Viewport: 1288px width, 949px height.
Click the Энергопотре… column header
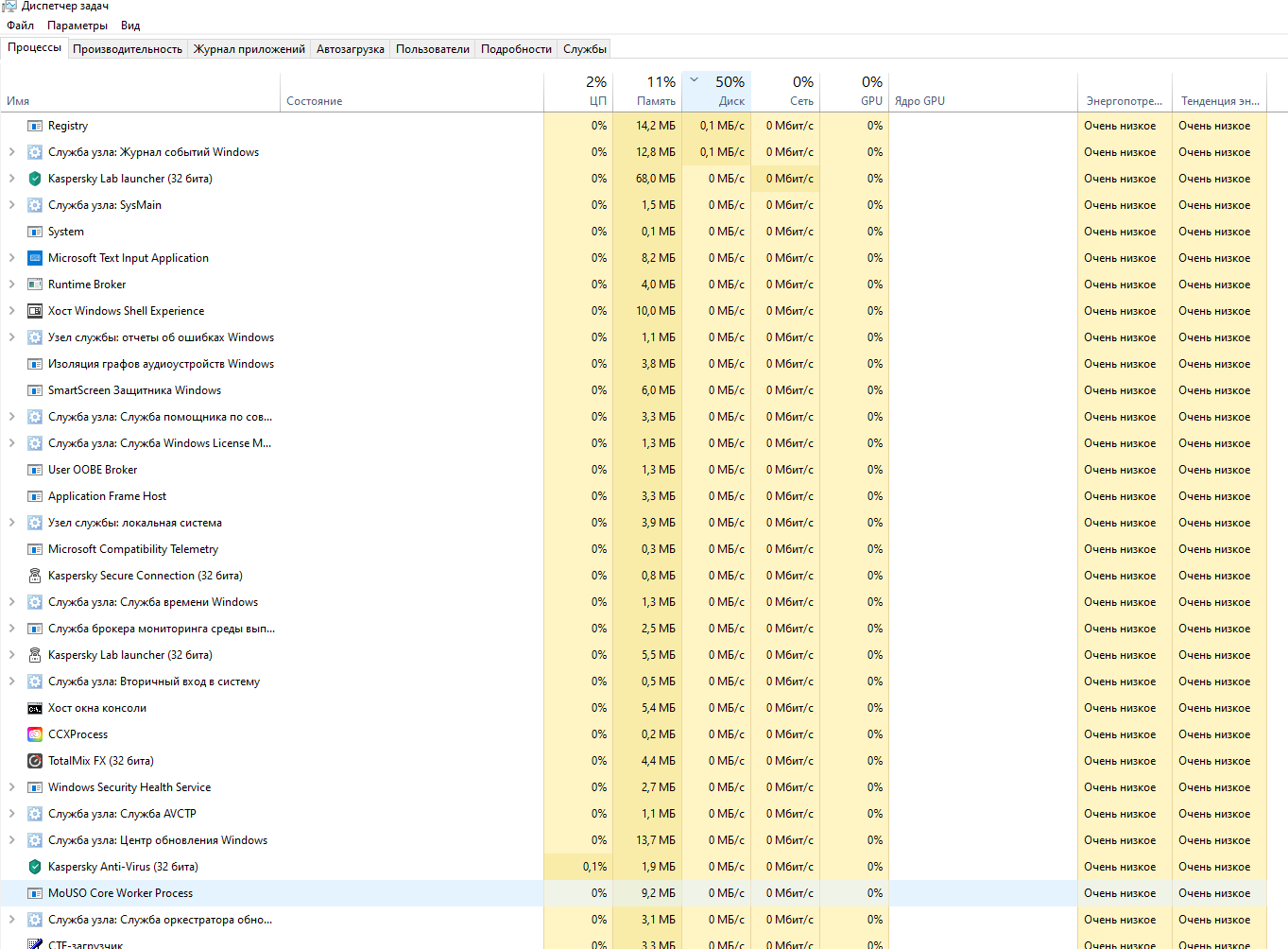pos(1125,93)
